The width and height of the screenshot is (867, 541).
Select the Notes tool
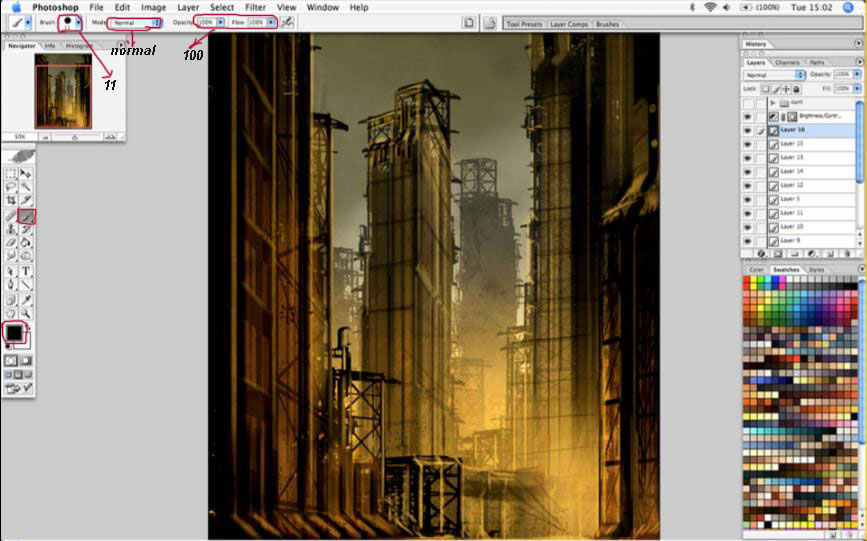click(x=11, y=300)
